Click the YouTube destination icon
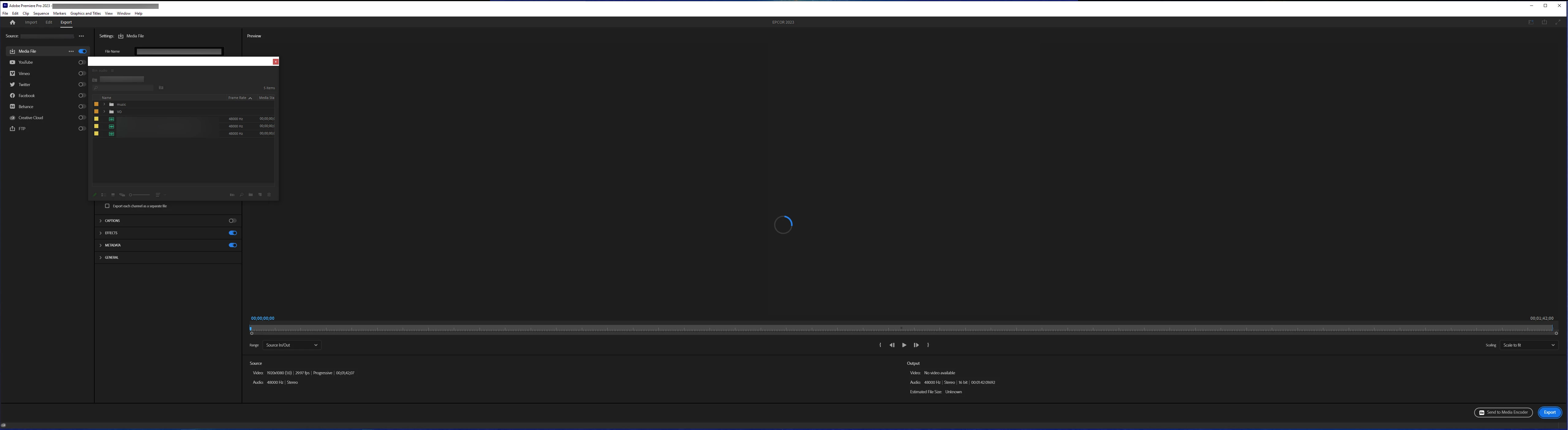 tap(12, 62)
